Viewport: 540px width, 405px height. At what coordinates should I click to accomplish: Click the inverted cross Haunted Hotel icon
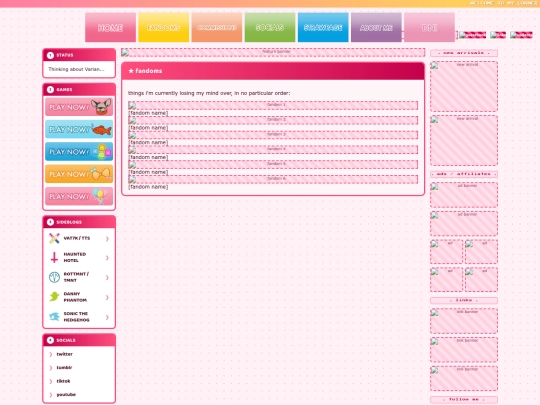[54, 258]
